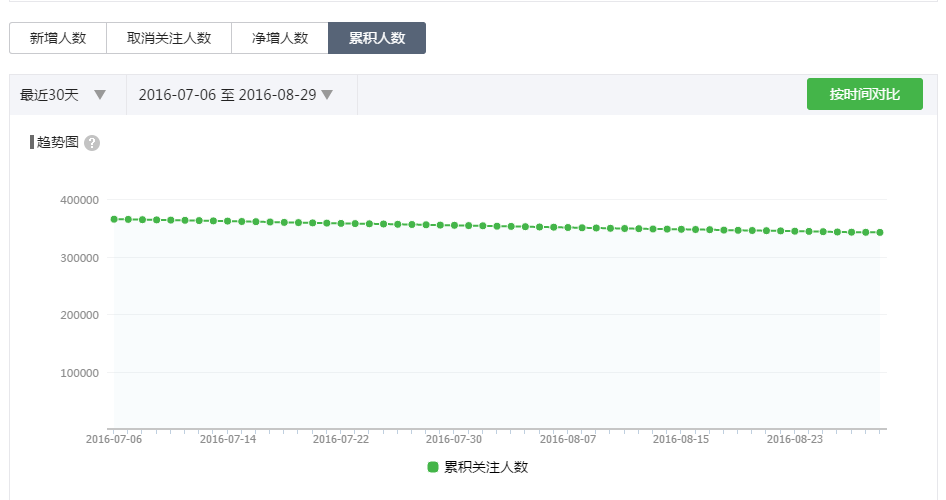Screen dimensions: 946x500
Task: Click the data point above 2016-08-23
Action: coord(794,231)
